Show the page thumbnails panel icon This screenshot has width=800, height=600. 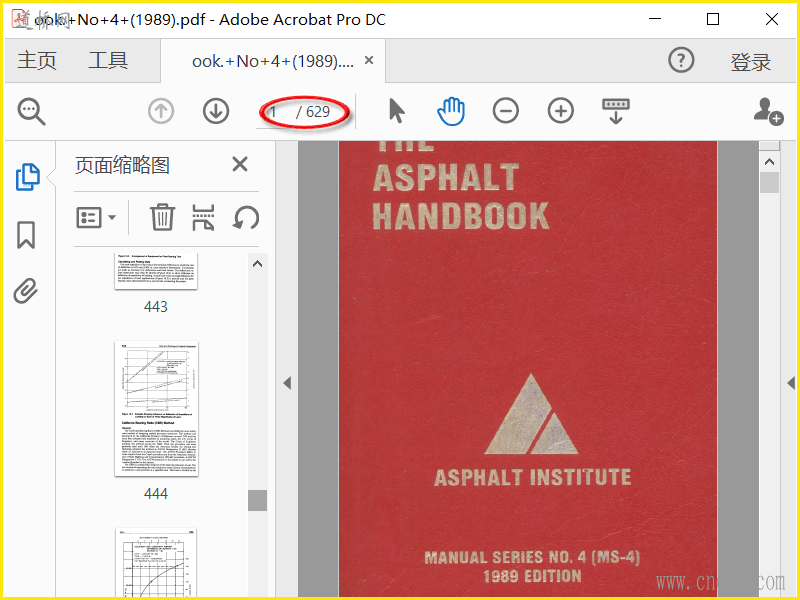click(28, 177)
